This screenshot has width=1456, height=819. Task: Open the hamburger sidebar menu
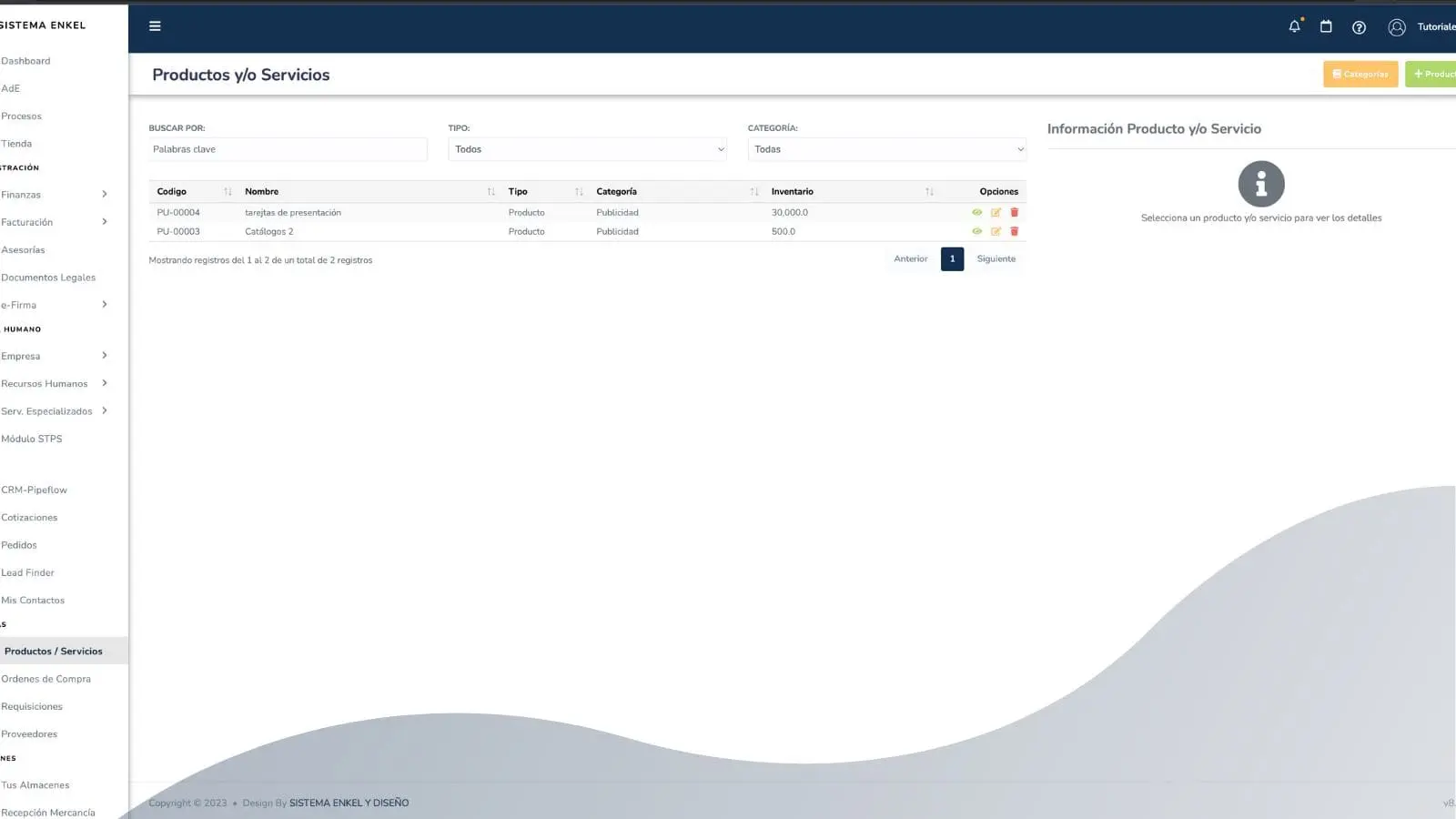(155, 26)
